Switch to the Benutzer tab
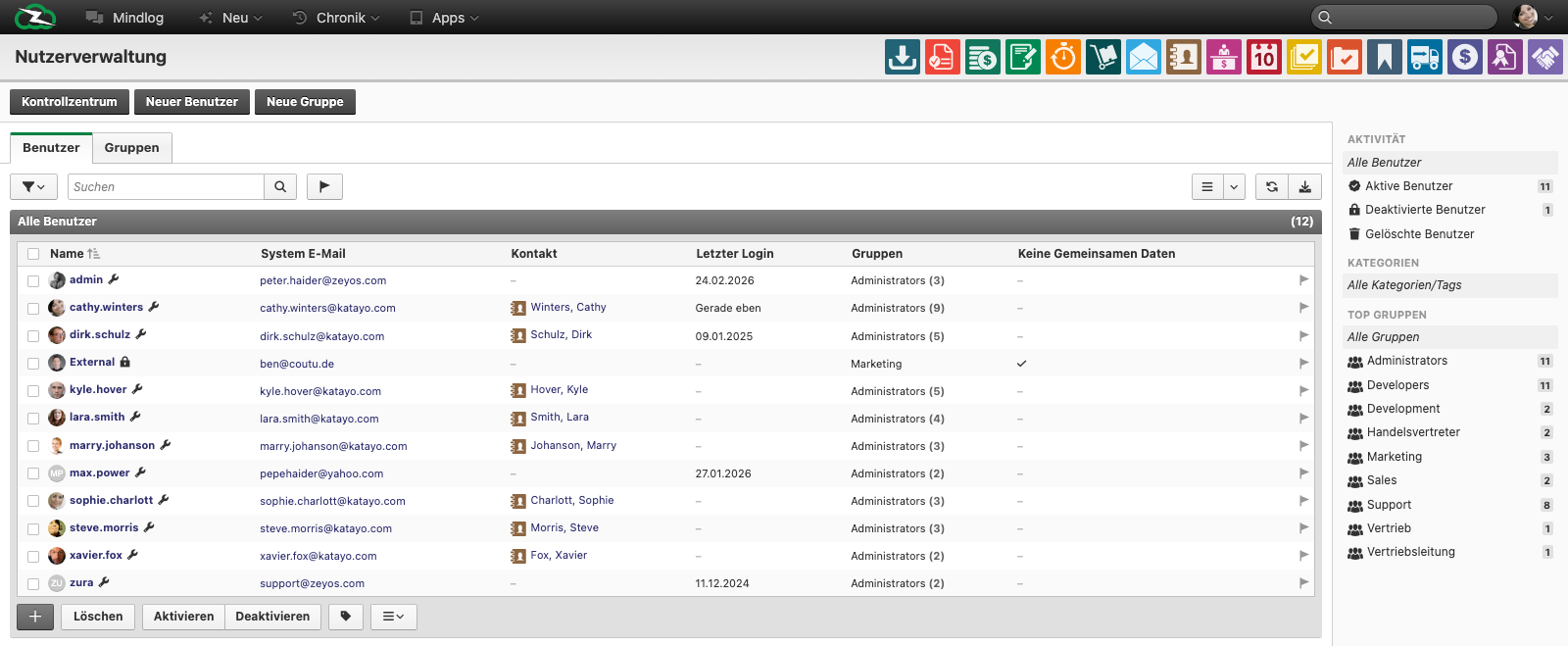 pos(51,148)
